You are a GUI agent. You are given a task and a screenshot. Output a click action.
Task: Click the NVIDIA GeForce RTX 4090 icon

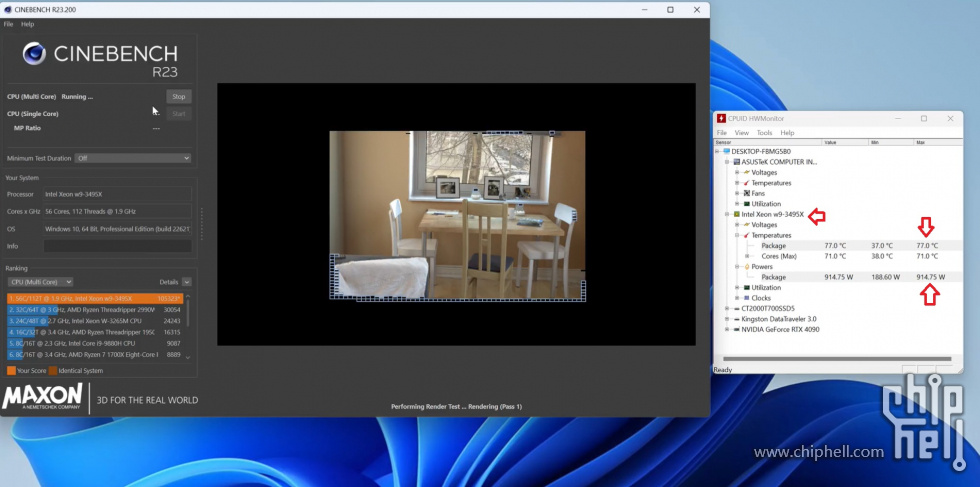(x=736, y=329)
